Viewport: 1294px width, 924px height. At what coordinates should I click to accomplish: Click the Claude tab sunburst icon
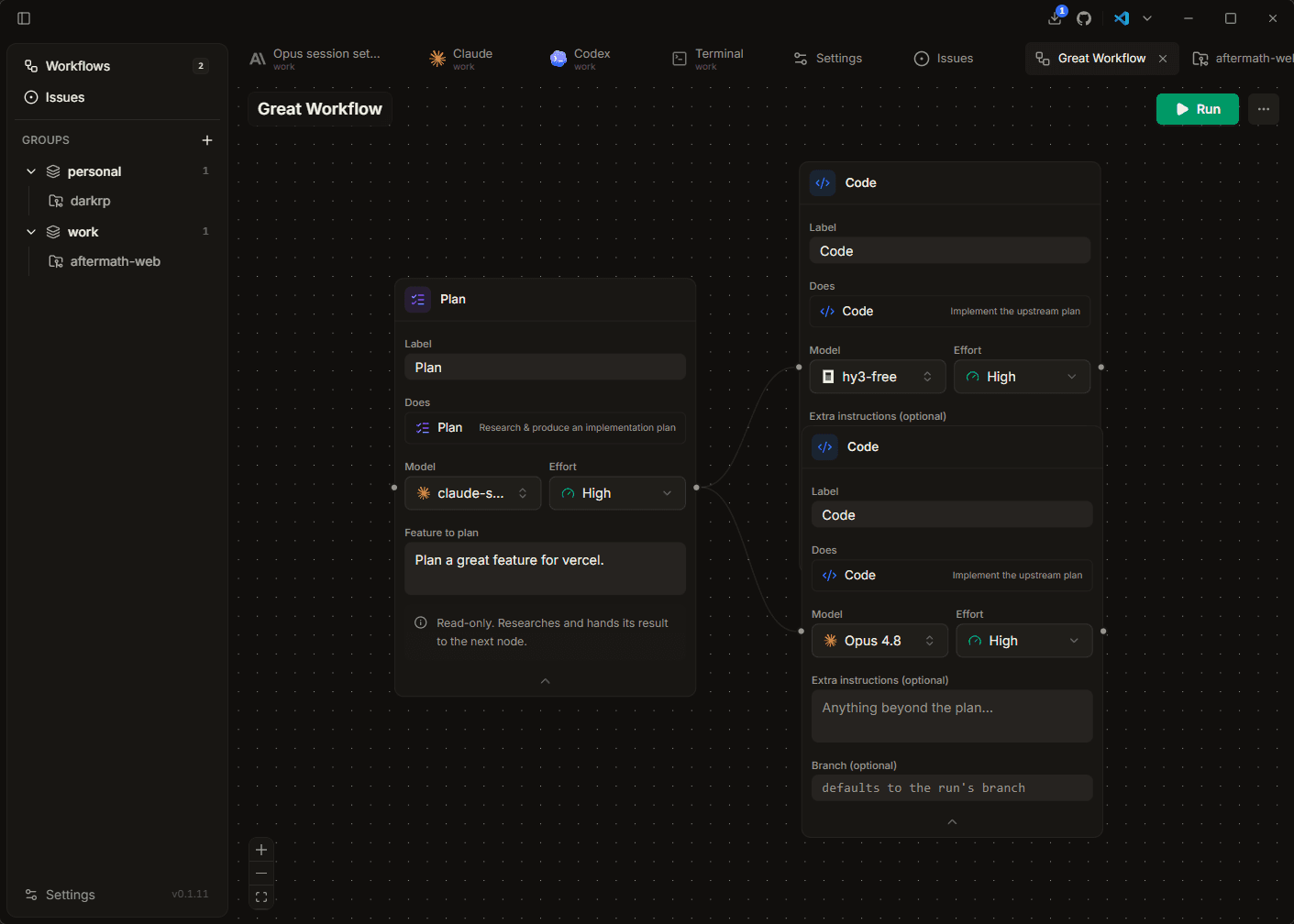pyautogui.click(x=437, y=59)
